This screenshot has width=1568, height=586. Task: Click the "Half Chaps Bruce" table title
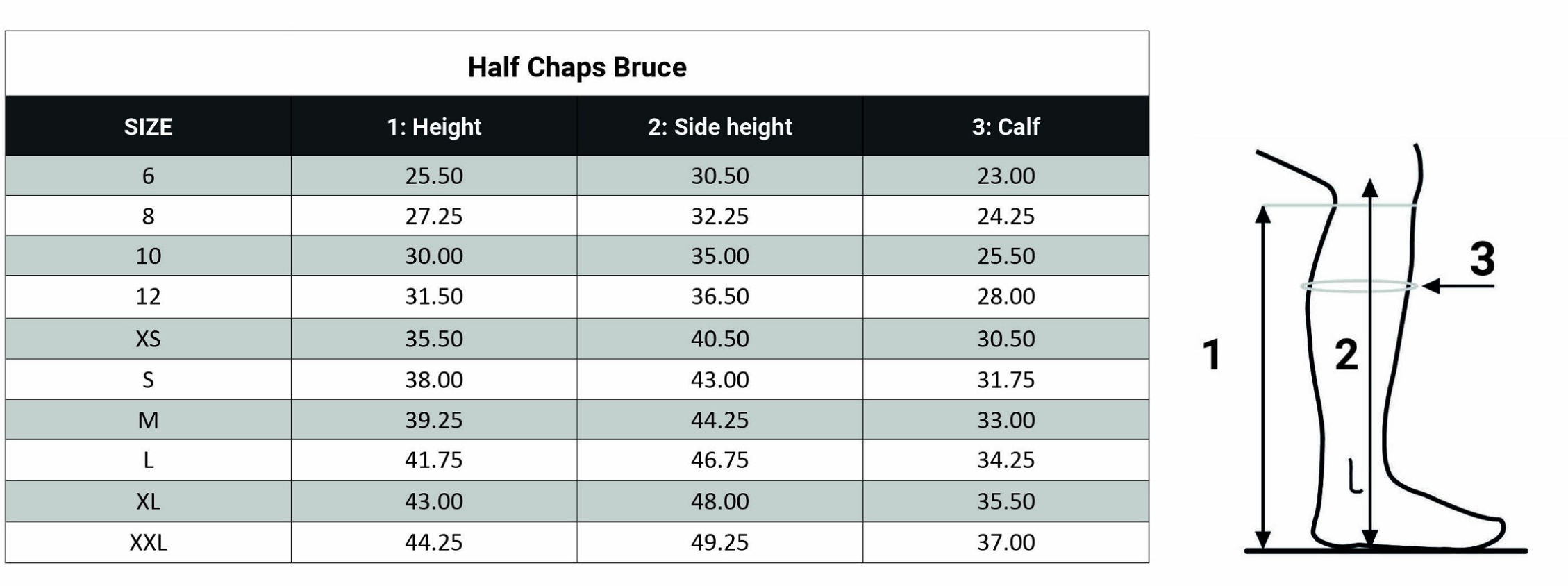[576, 67]
